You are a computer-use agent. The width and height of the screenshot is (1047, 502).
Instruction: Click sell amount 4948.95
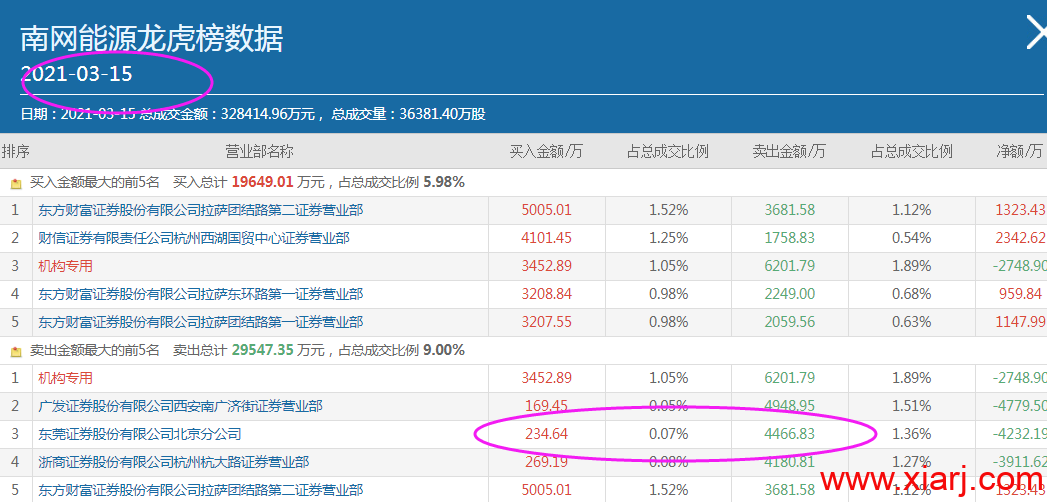click(789, 407)
